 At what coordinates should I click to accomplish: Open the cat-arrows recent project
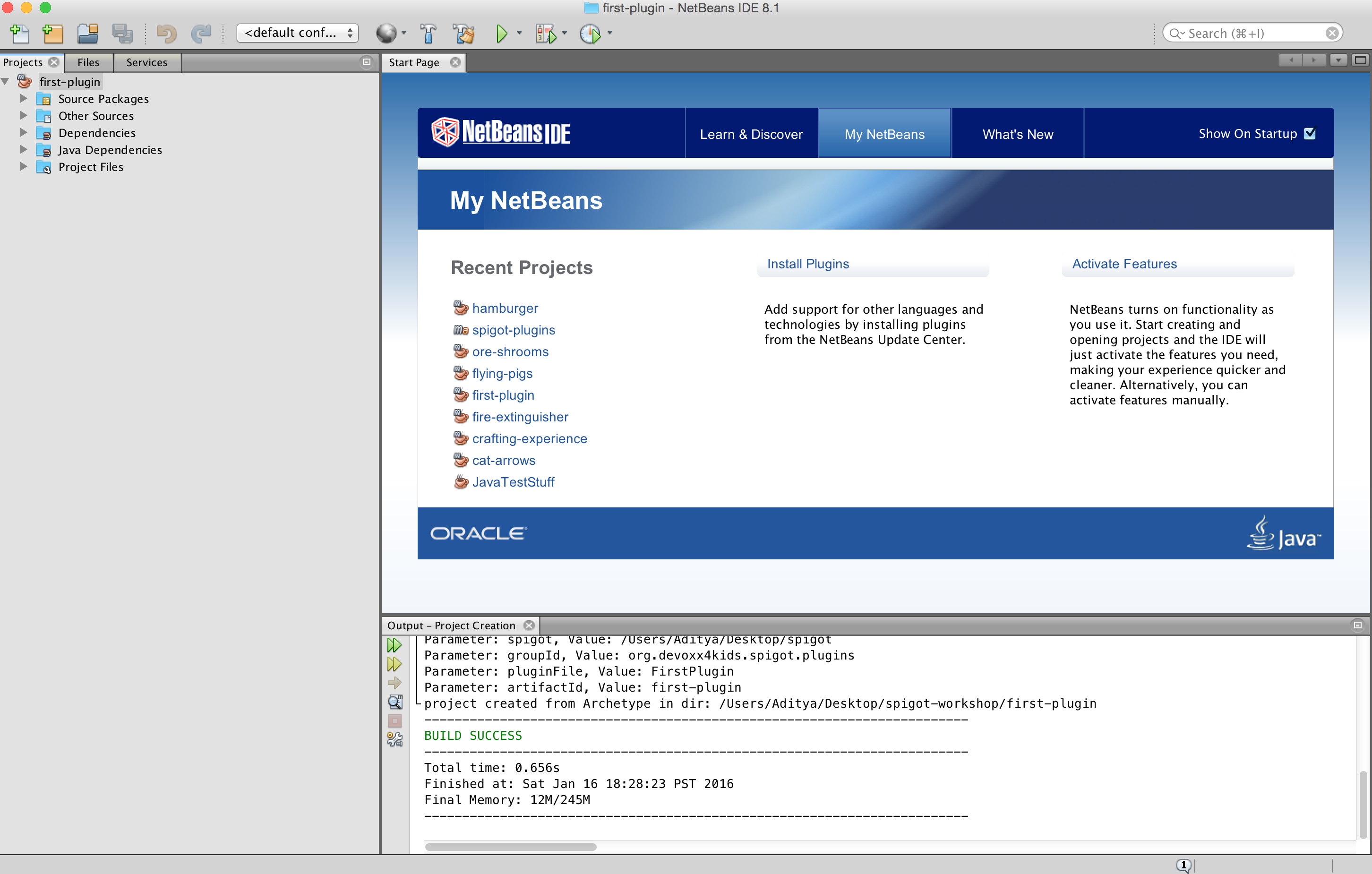(504, 460)
